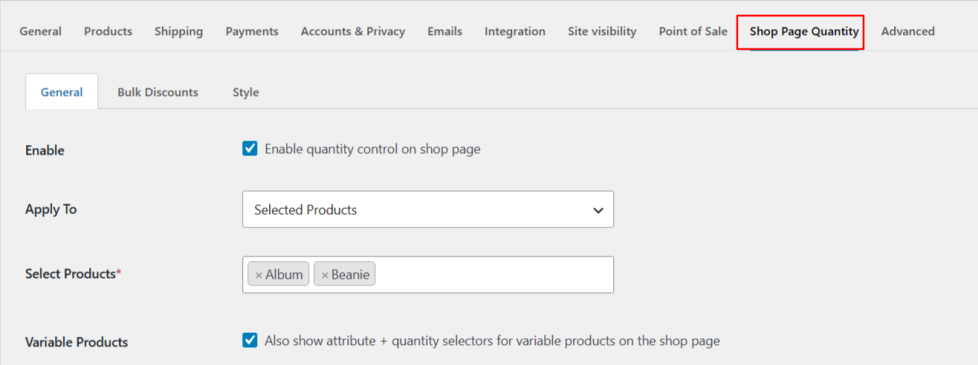Switch to the Payments tab

coord(252,31)
